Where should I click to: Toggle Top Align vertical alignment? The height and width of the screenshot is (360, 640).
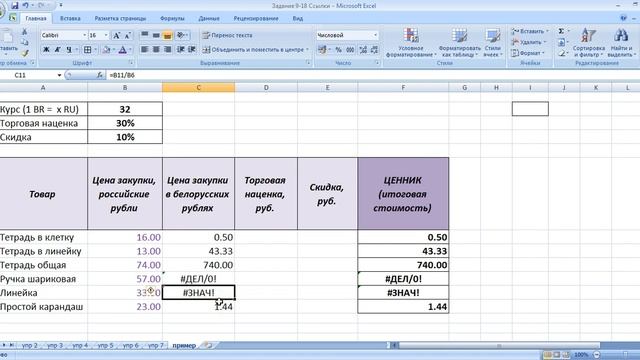click(x=144, y=36)
